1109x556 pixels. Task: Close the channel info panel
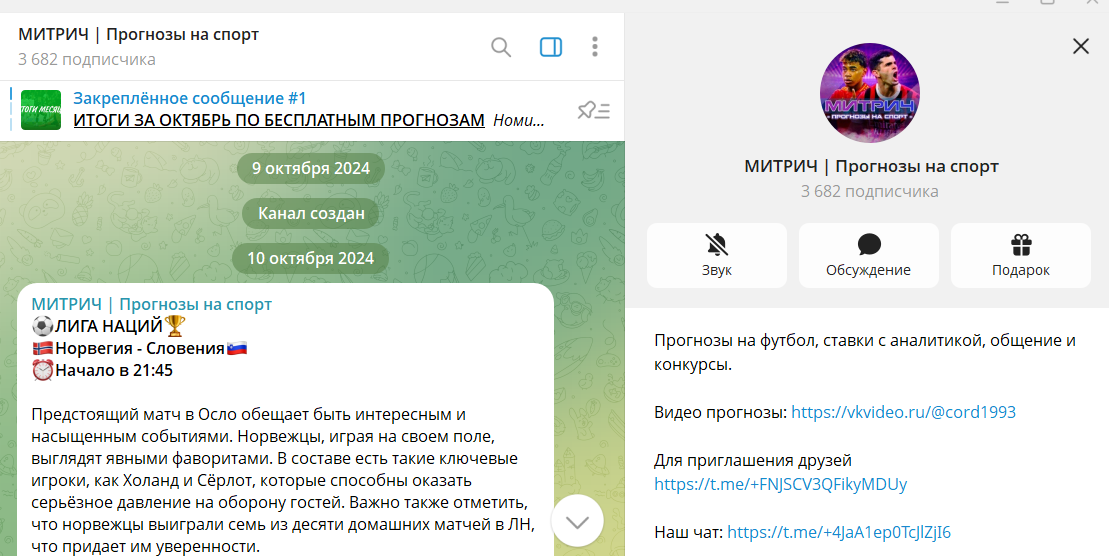[x=1080, y=46]
